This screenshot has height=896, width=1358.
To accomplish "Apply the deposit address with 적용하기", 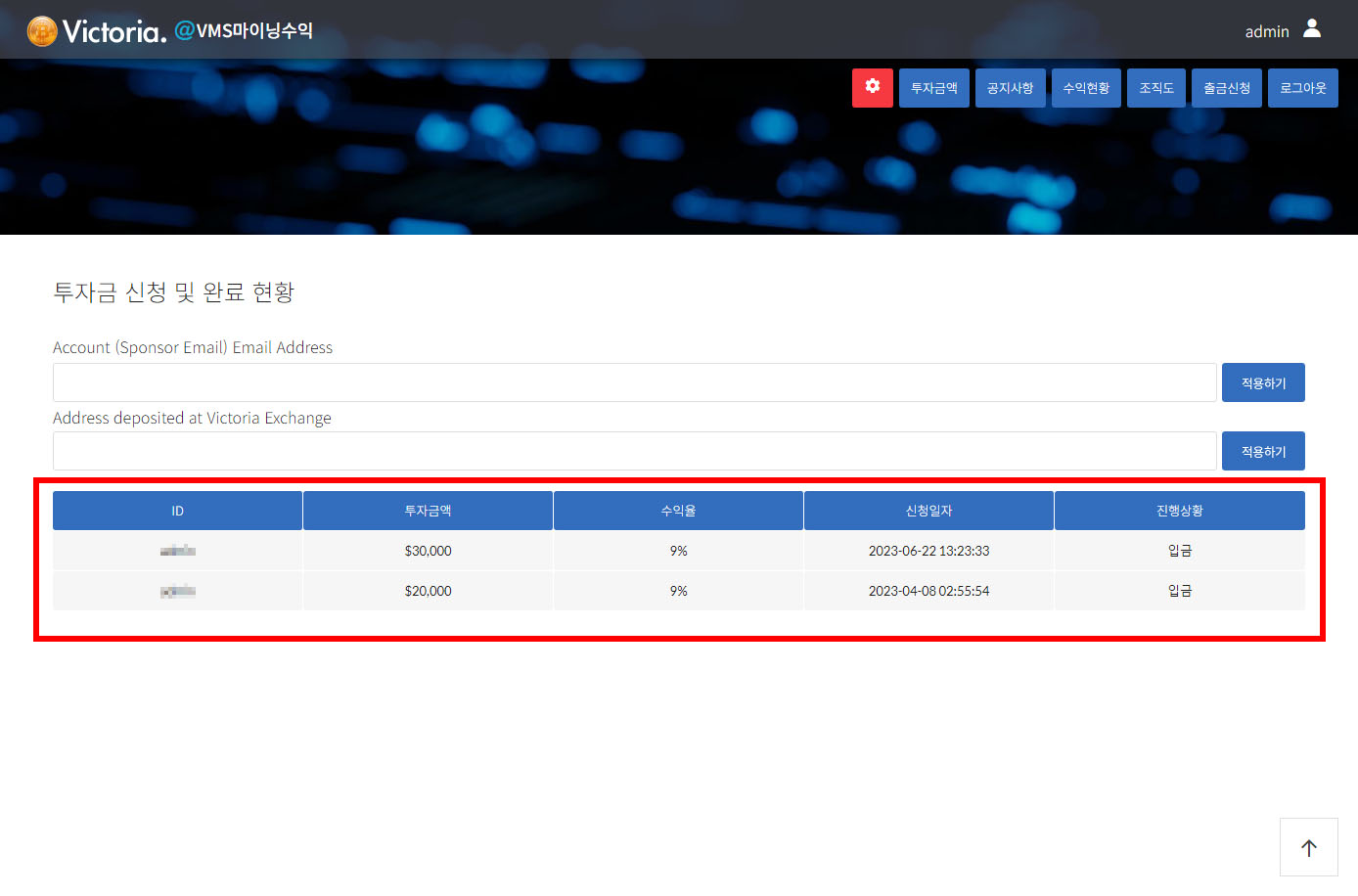I will pyautogui.click(x=1262, y=451).
